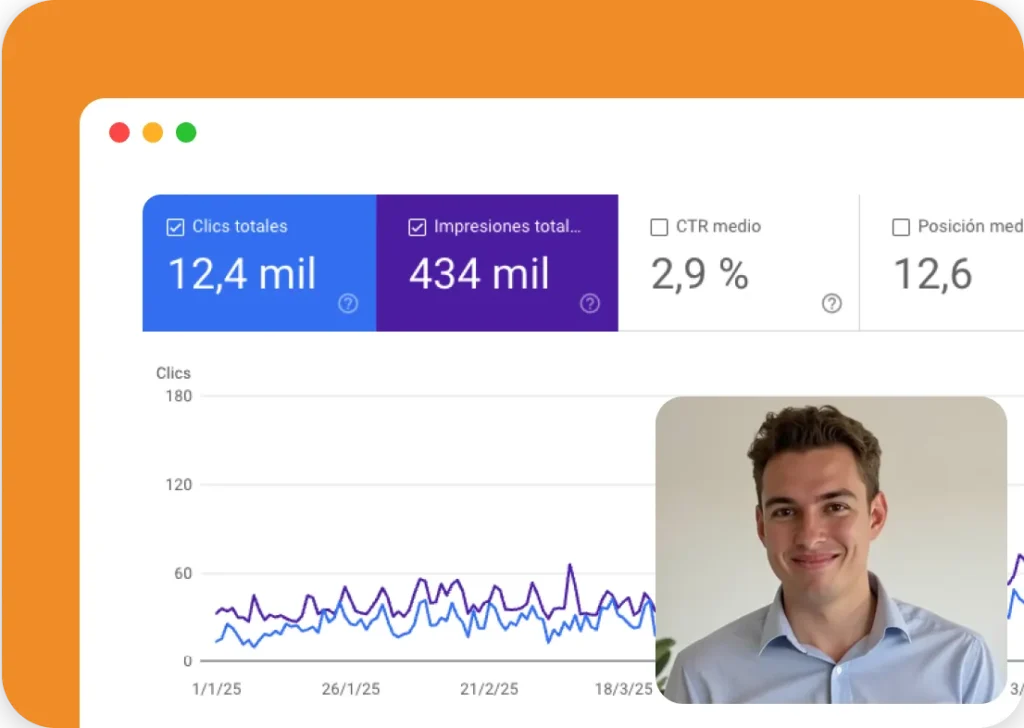Viewport: 1024px width, 728px height.
Task: Select the 12,4 mil clicks value
Action: tap(241, 274)
